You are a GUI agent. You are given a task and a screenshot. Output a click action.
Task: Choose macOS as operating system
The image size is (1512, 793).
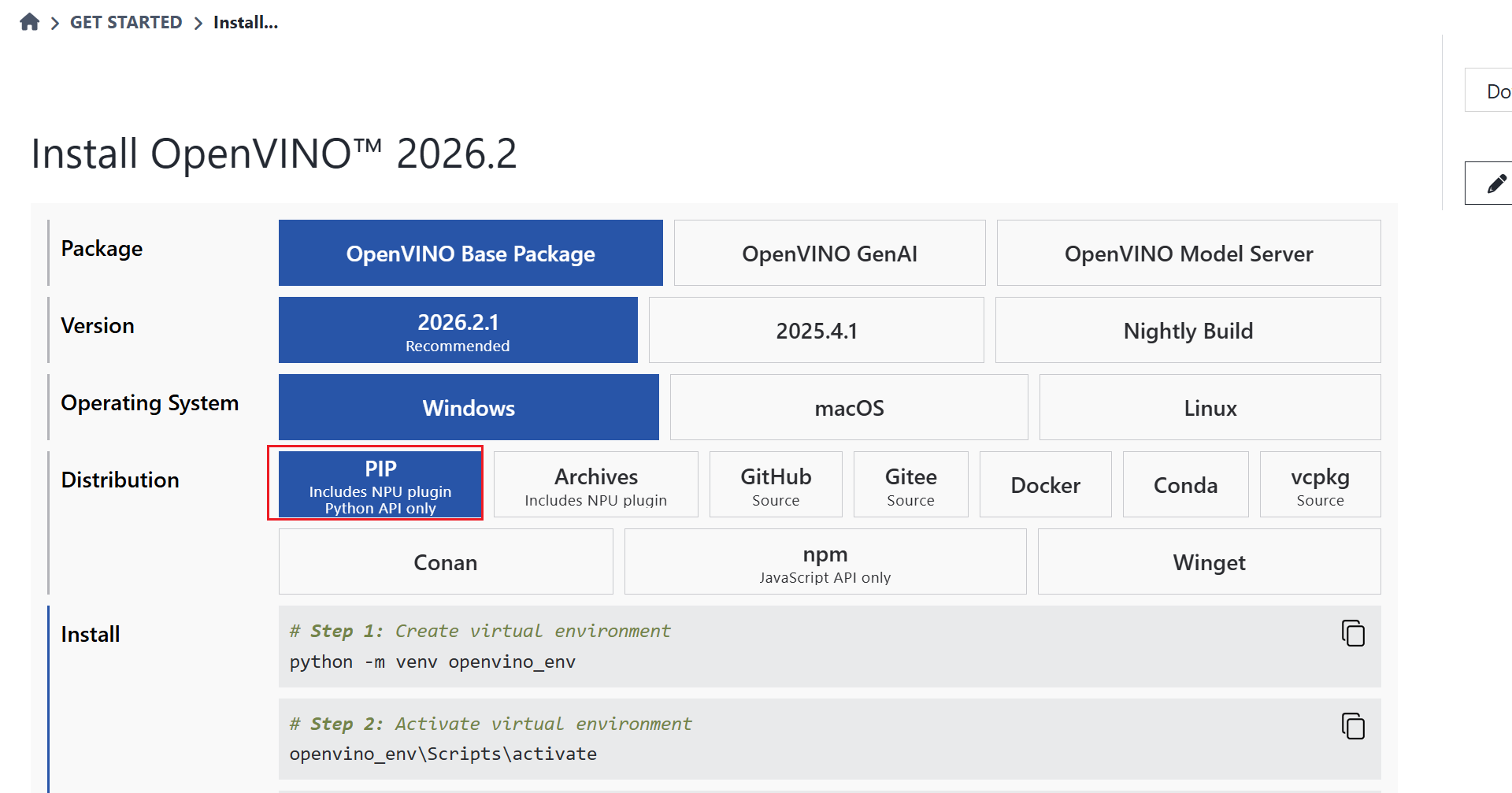[x=849, y=407]
